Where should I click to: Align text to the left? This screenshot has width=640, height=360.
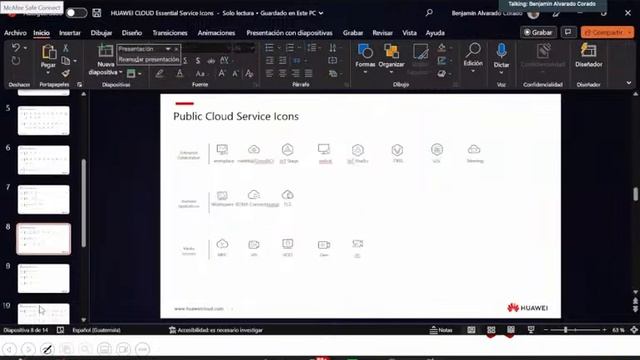pyautogui.click(x=269, y=73)
